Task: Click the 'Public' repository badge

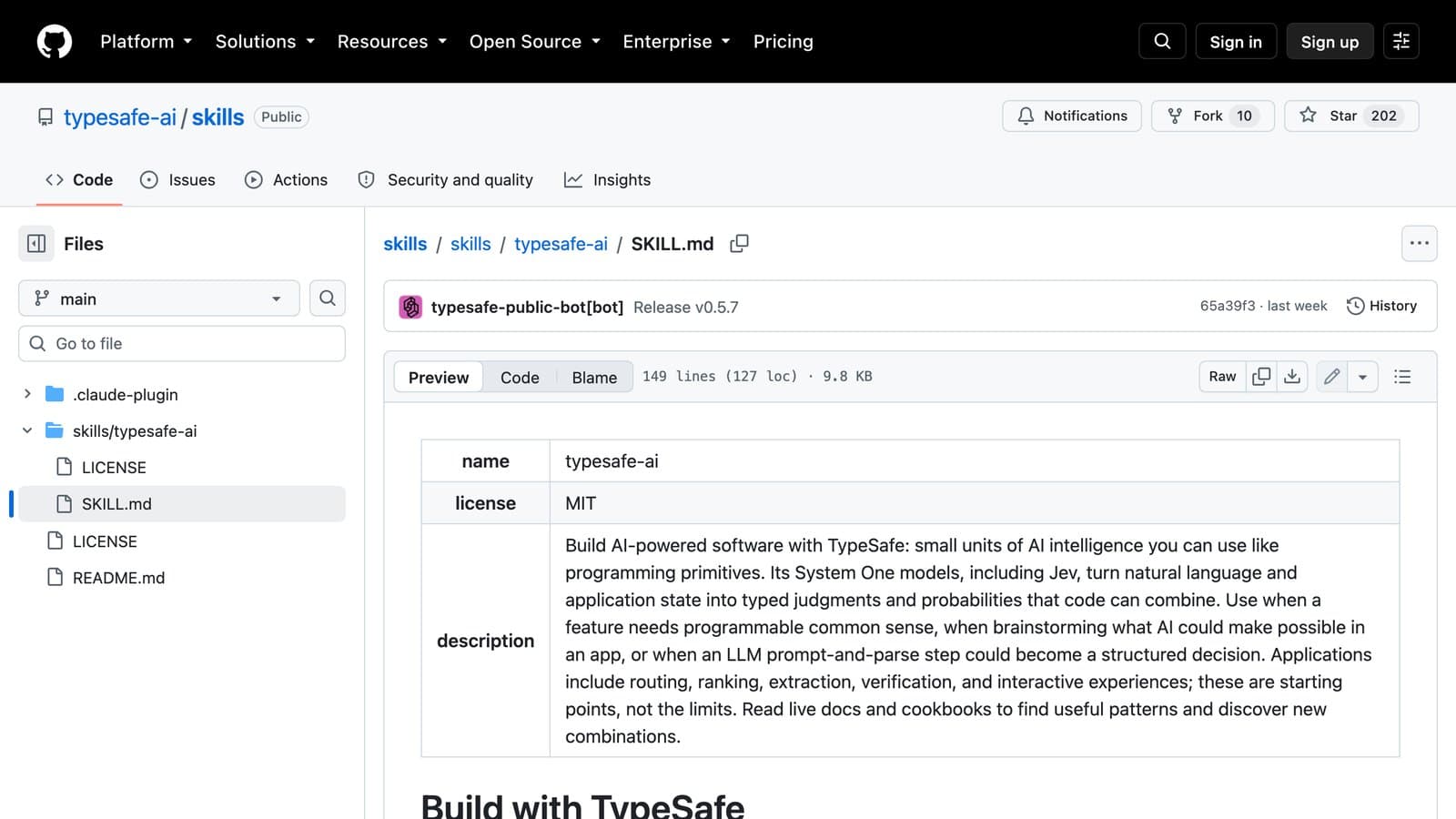Action: 281,117
